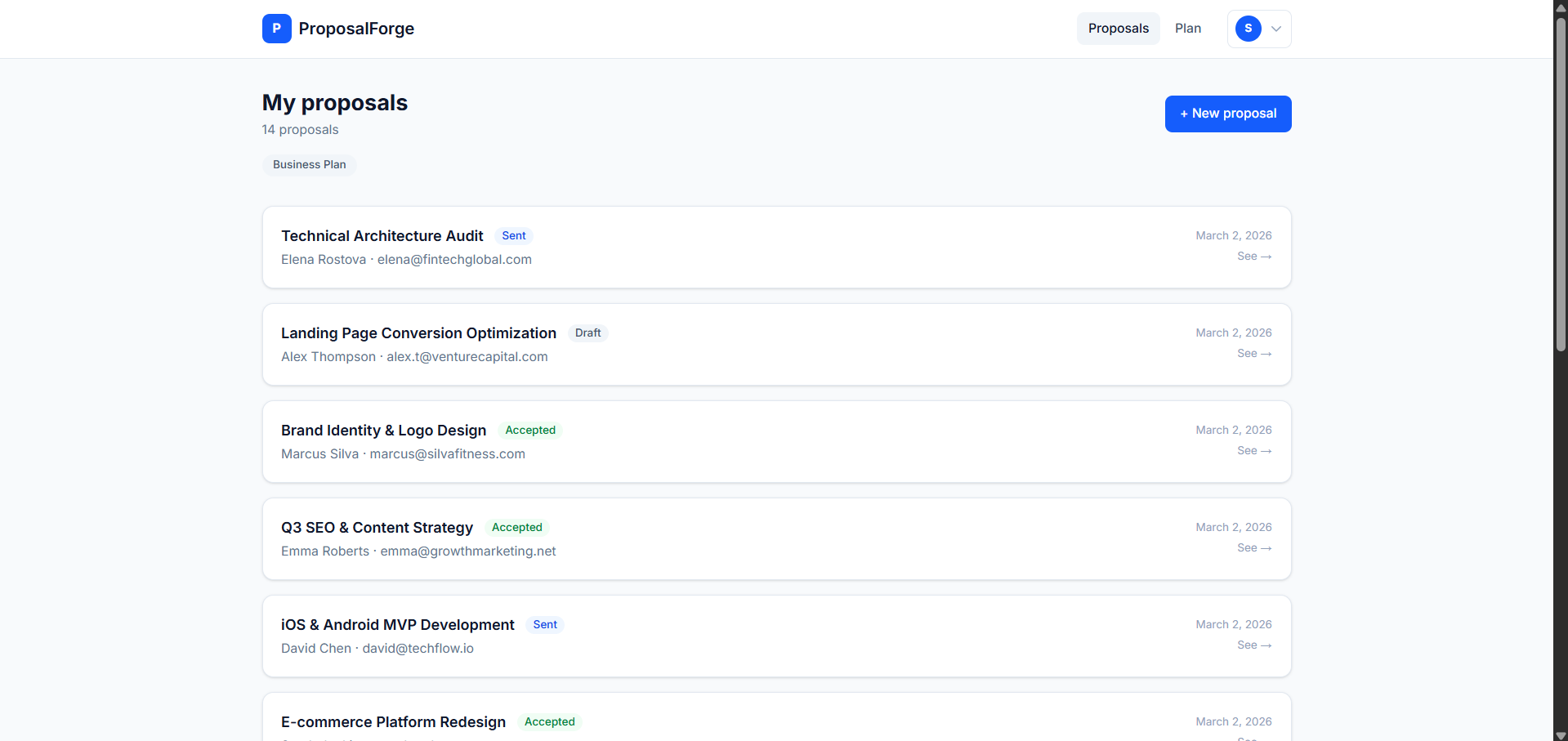Toggle the Sent status badge on Technical Architecture Audit
1568x741 pixels.
tap(513, 235)
